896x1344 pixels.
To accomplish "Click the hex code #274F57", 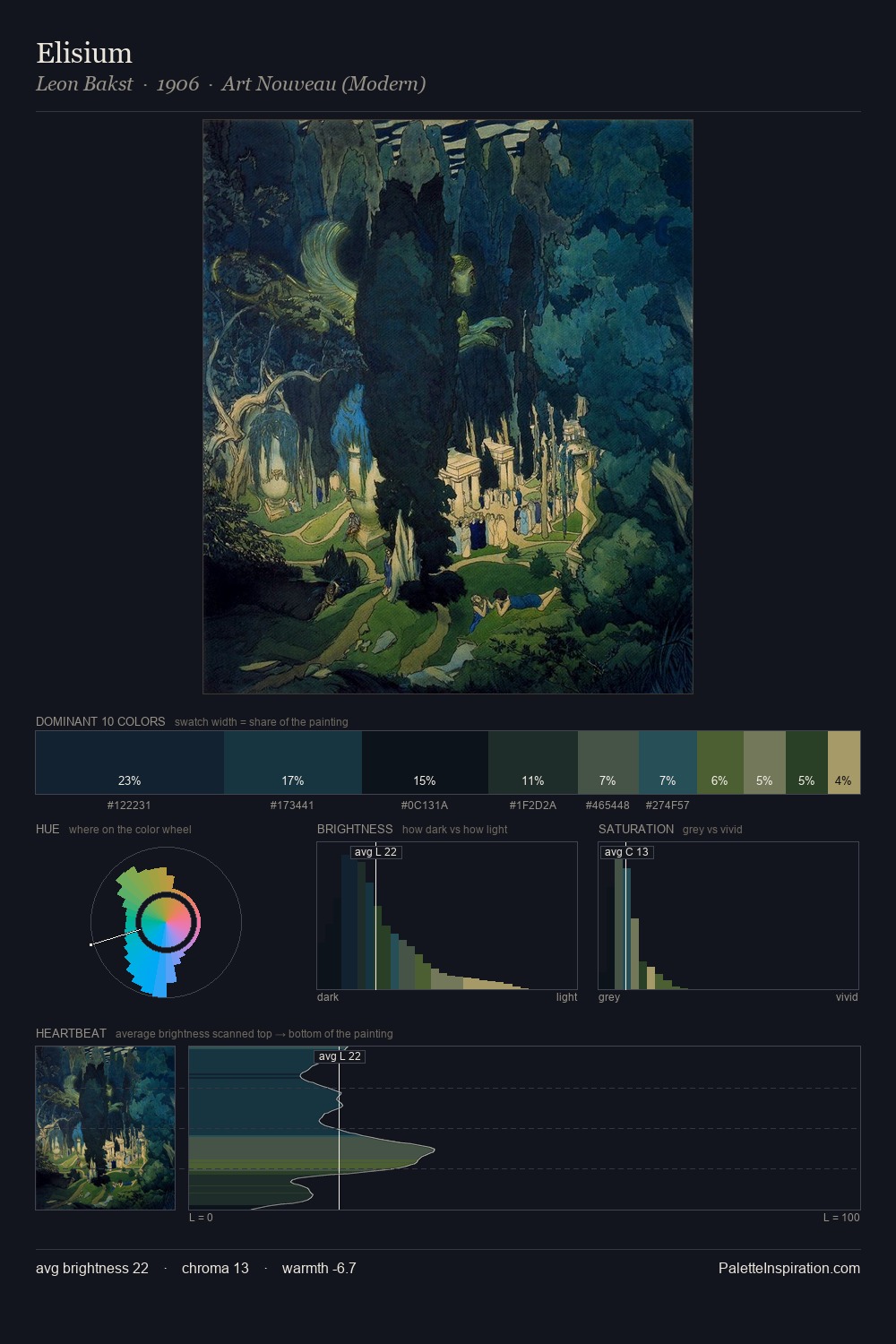I will click(x=668, y=806).
